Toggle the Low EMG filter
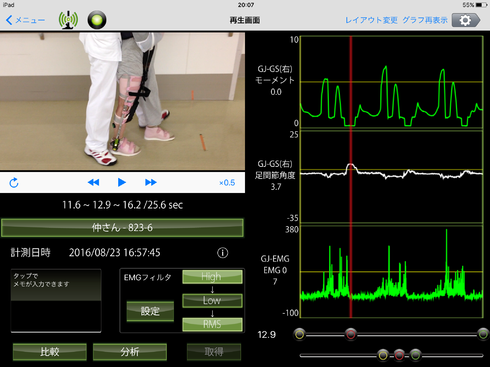Viewport: 490px width, 367px height. (x=212, y=300)
